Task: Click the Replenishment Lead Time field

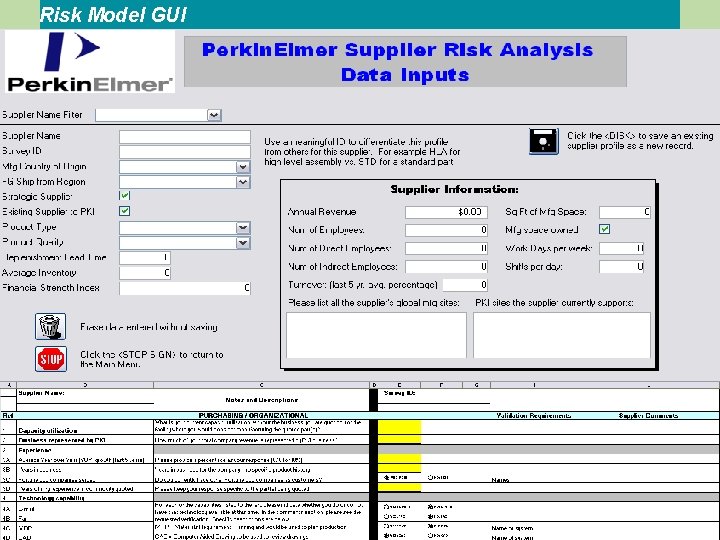Action: [x=145, y=258]
